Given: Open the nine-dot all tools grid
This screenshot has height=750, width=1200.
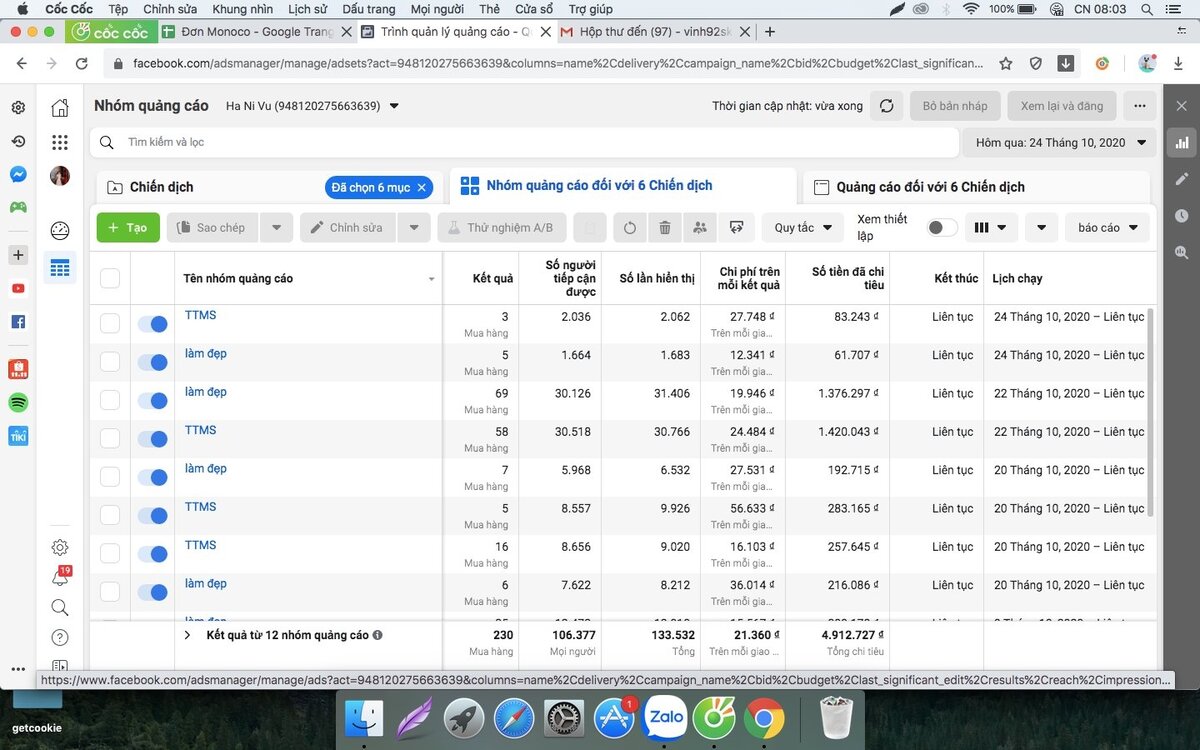Looking at the screenshot, I should click(60, 142).
